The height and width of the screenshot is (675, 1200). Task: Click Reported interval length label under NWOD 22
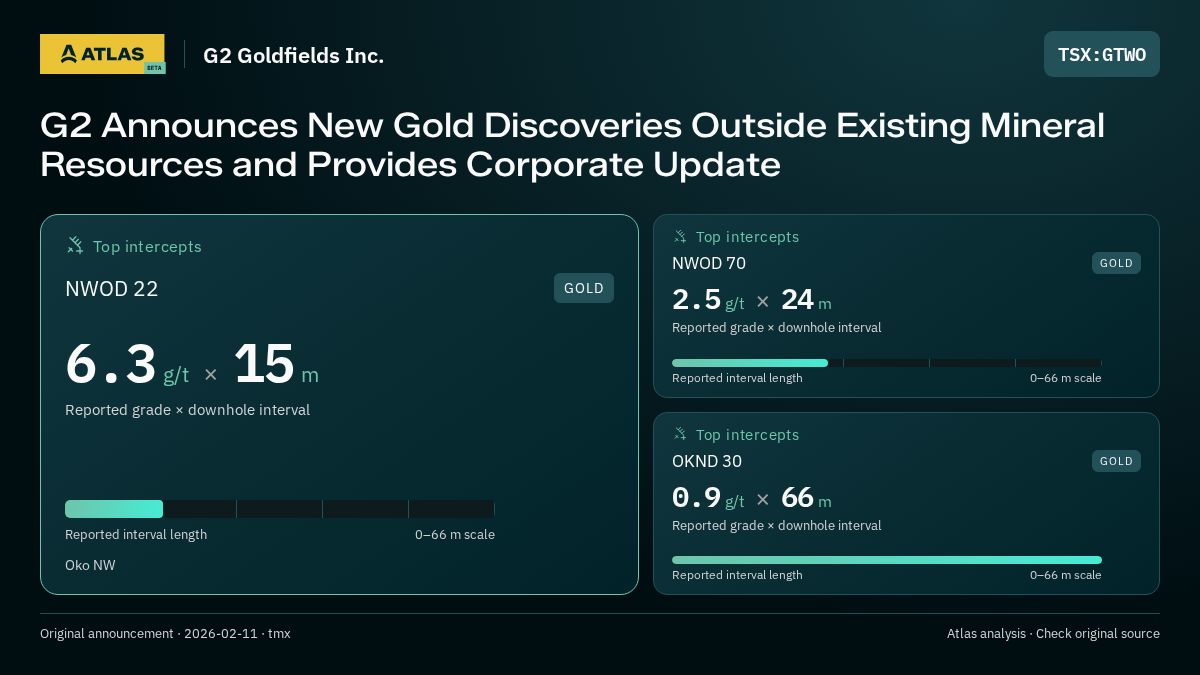point(136,535)
